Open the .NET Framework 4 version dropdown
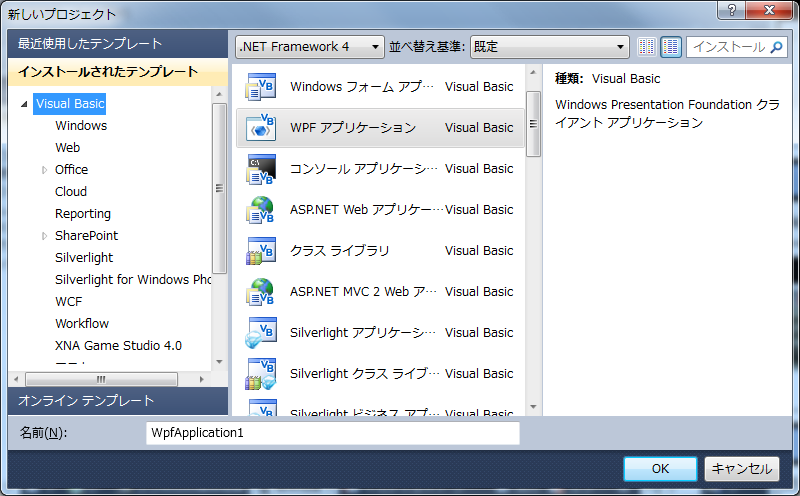800x496 pixels. [310, 47]
